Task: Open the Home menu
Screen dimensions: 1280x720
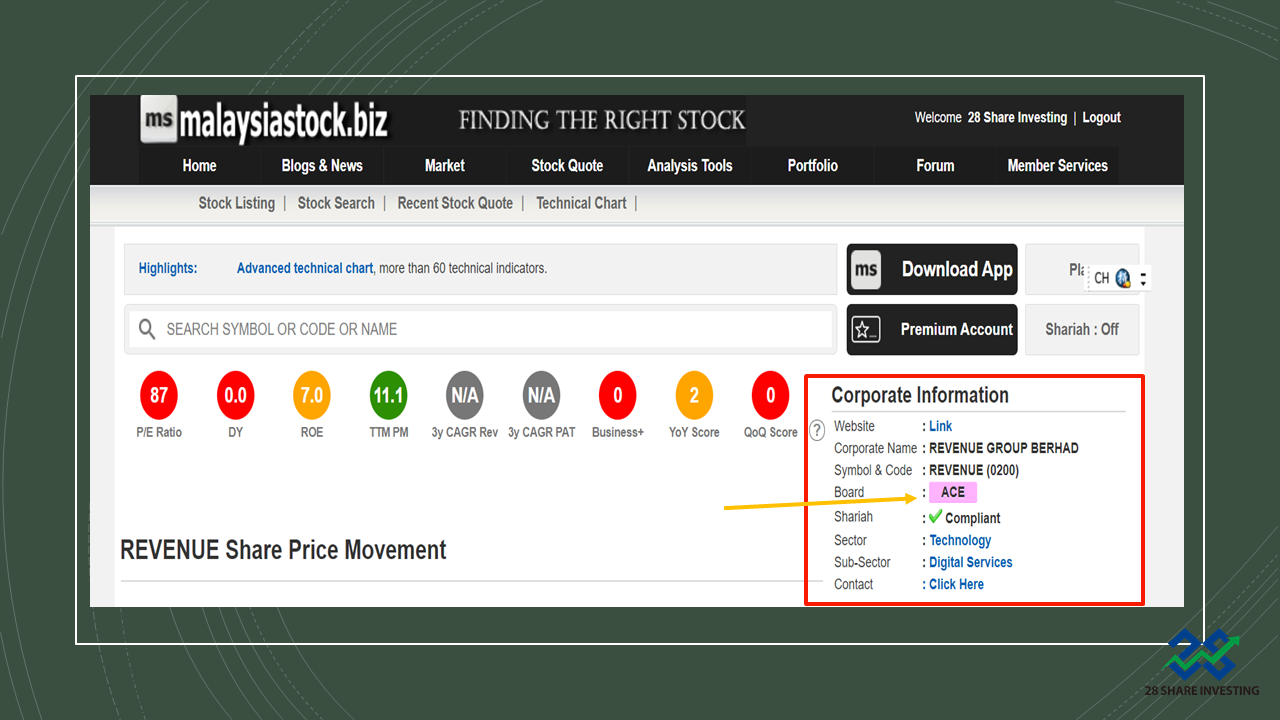Action: point(199,166)
